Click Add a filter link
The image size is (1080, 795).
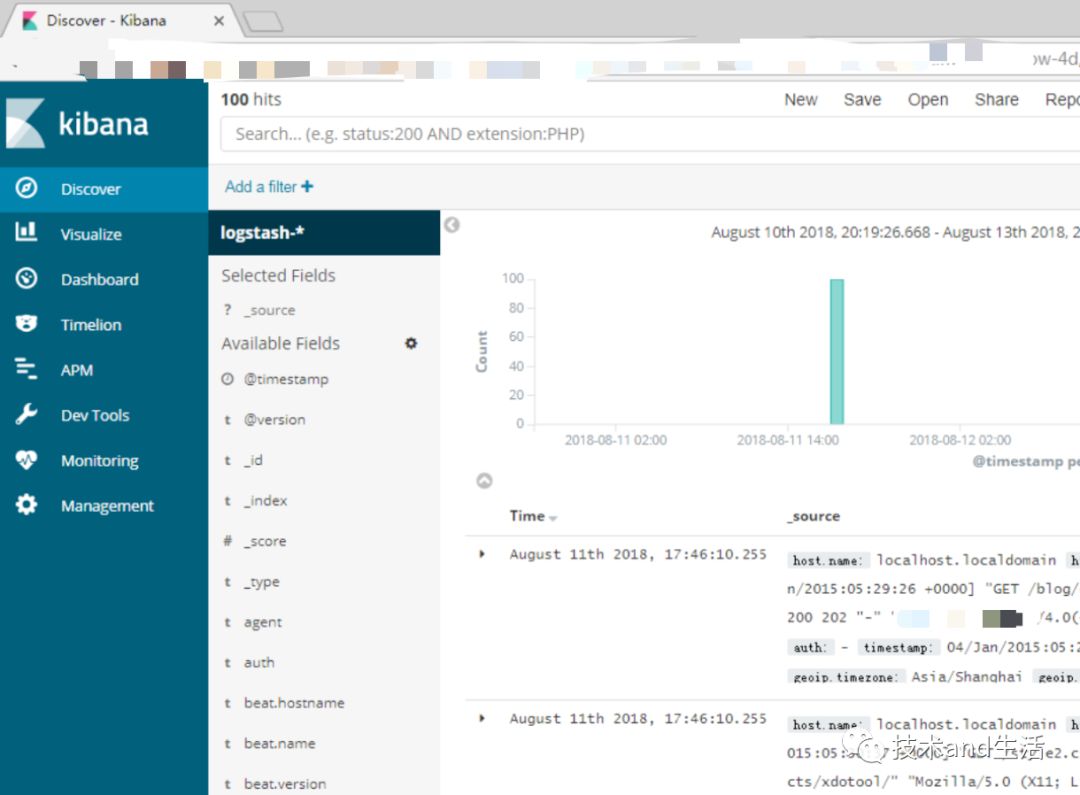coord(269,187)
